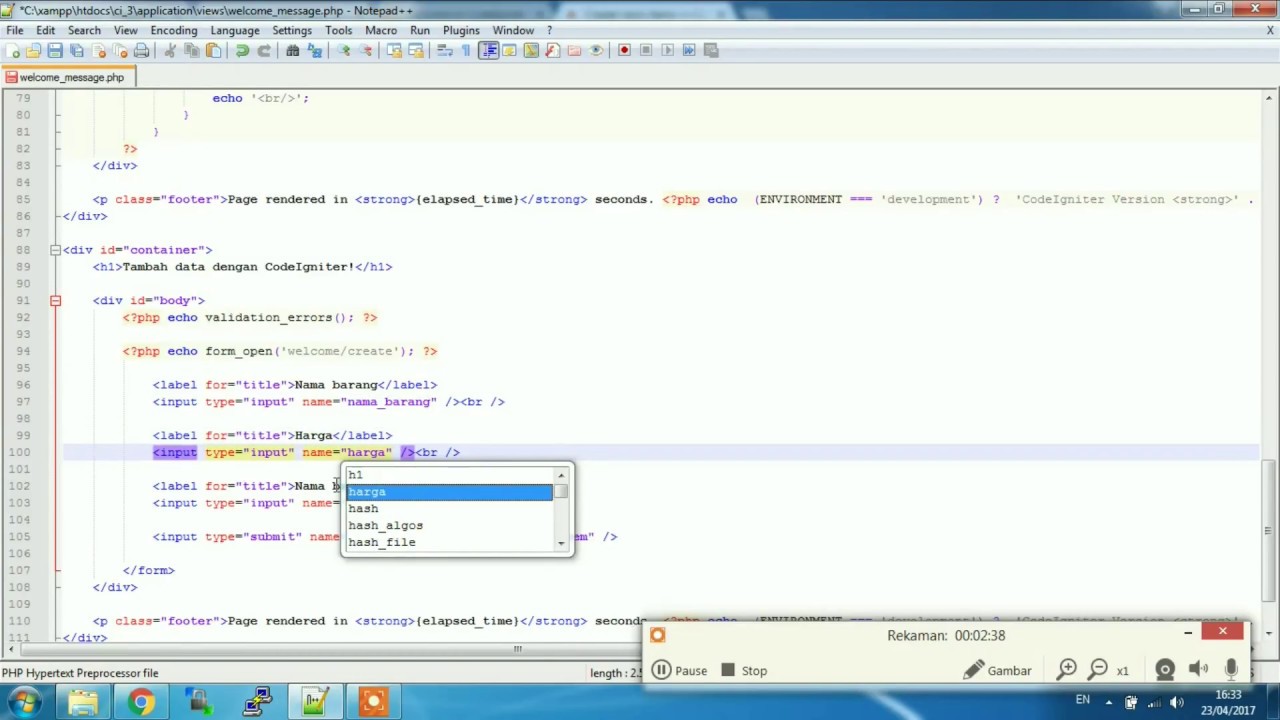Click the Start Macro Recording red dot icon
This screenshot has height=720, width=1280.
[x=624, y=51]
